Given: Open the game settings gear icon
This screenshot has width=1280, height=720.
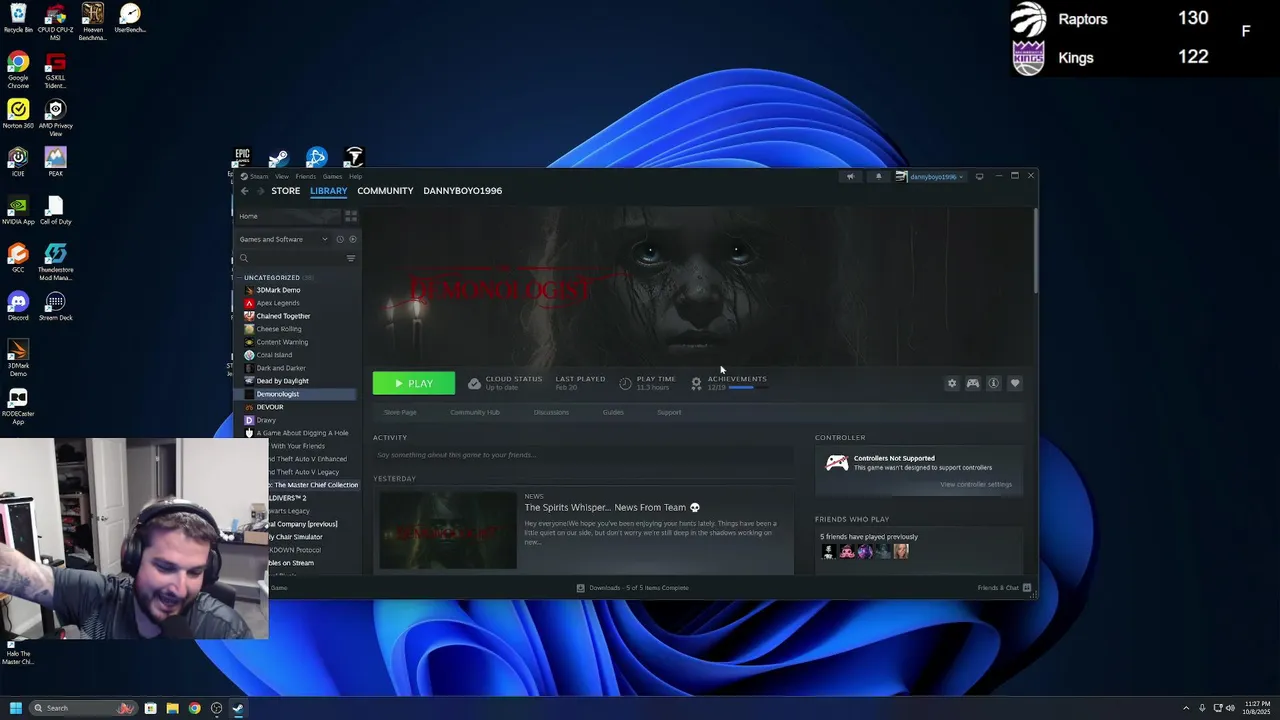Looking at the screenshot, I should pos(952,383).
